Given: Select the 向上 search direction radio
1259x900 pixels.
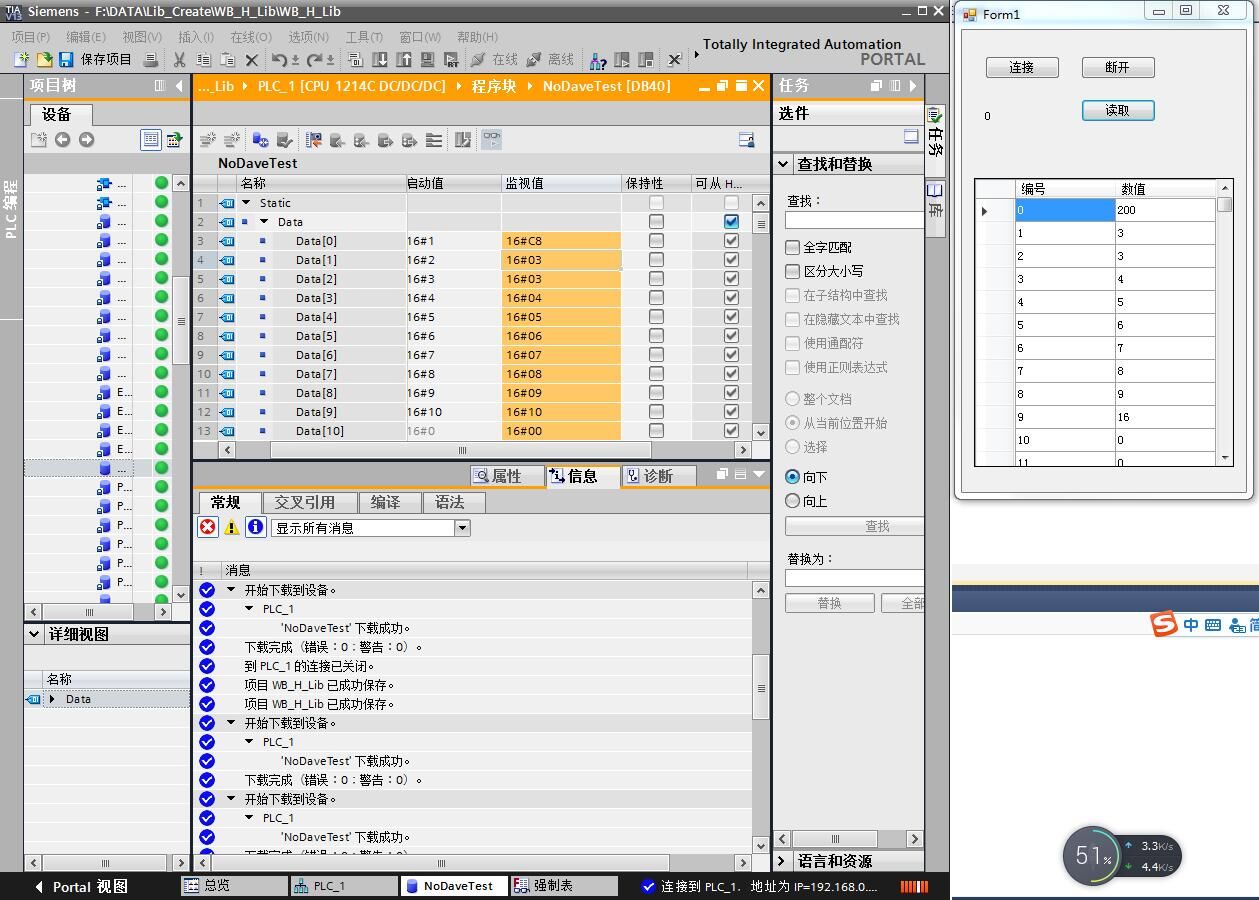Looking at the screenshot, I should (x=793, y=501).
